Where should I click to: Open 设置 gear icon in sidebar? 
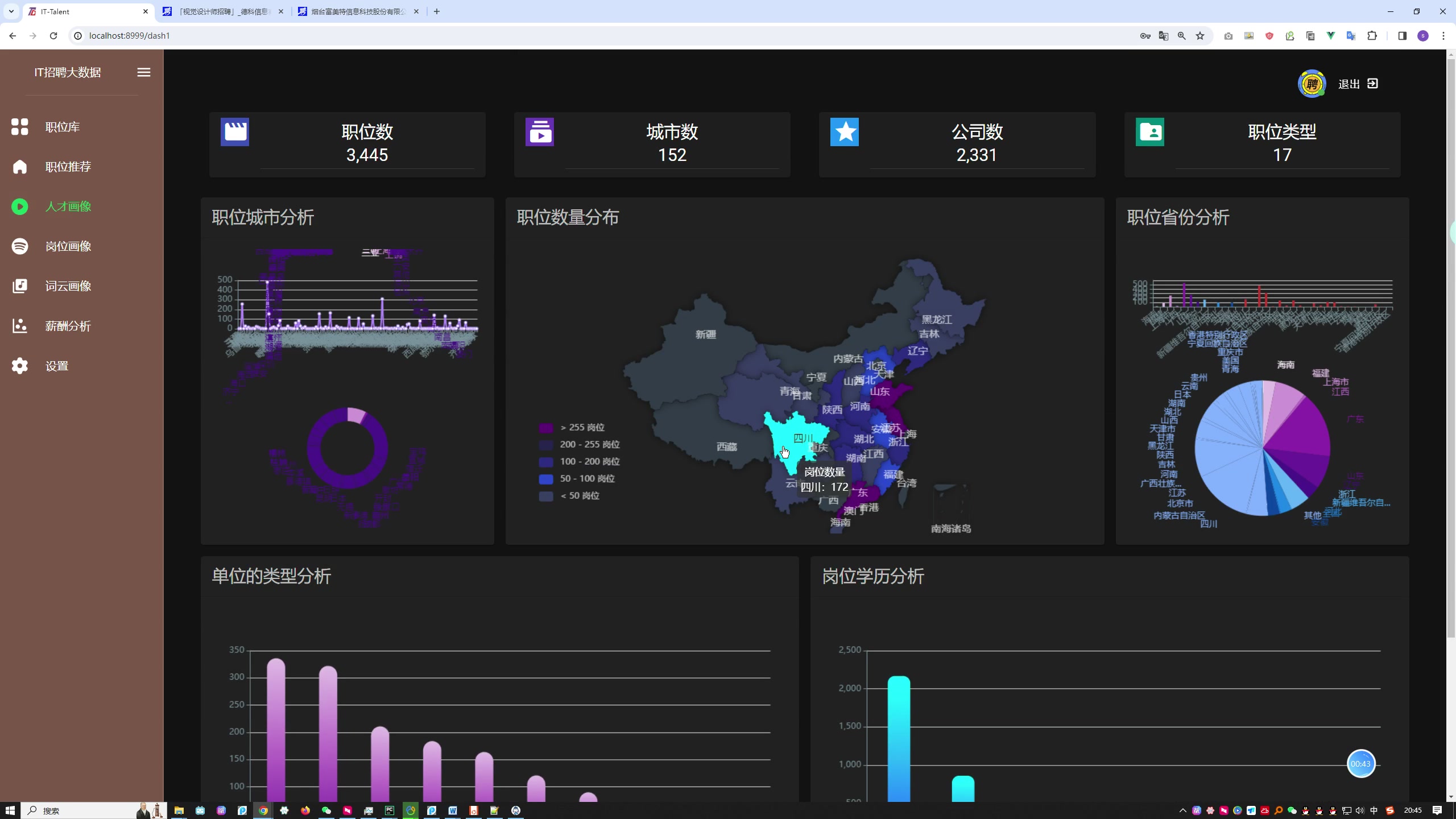[19, 366]
